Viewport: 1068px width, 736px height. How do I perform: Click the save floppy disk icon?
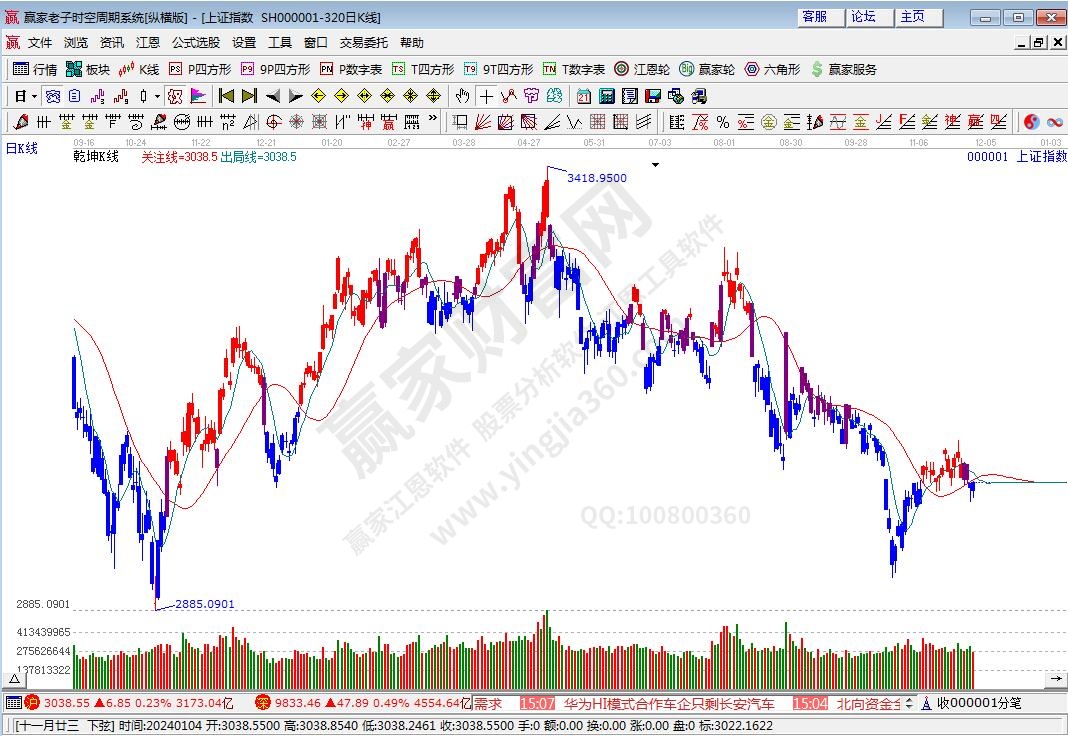tap(652, 96)
